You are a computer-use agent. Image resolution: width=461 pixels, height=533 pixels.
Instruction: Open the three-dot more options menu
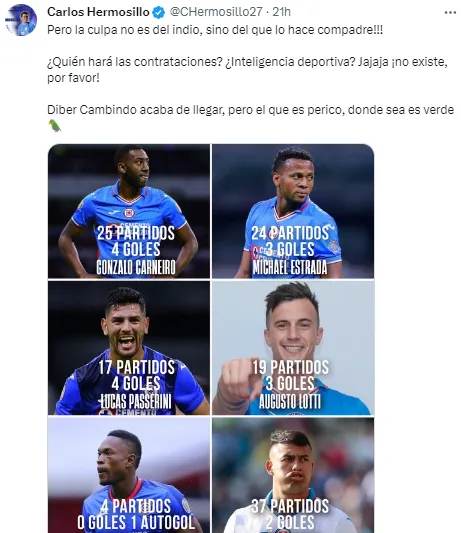click(x=450, y=13)
